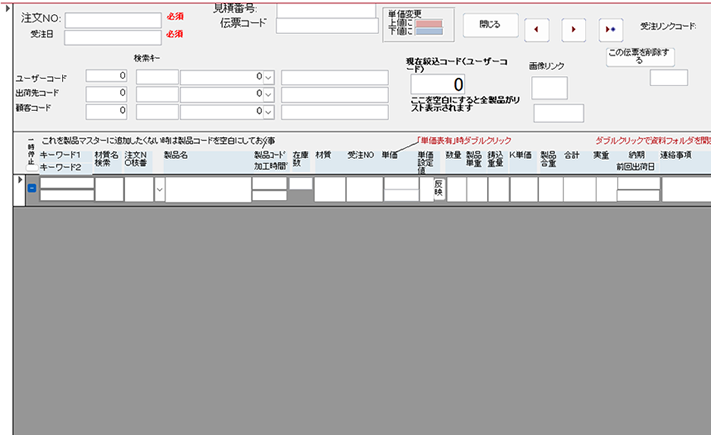The width and height of the screenshot is (711, 435).
Task: Go to next record with right arrow button
Action: pos(574,30)
